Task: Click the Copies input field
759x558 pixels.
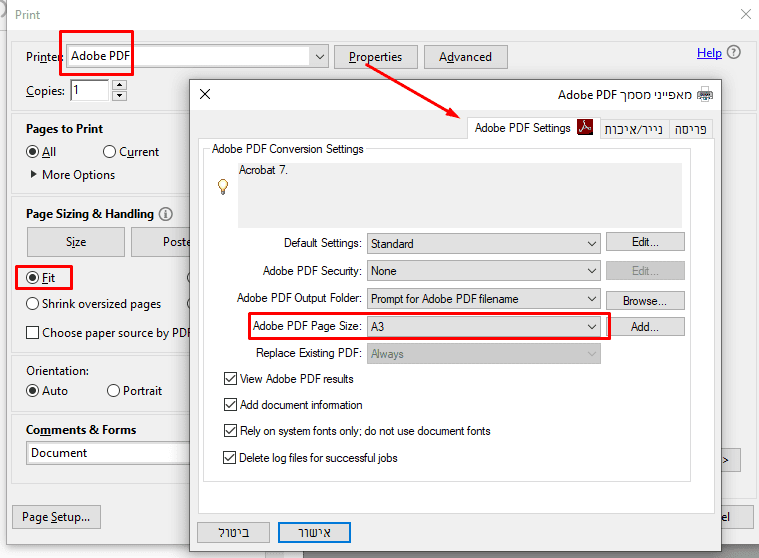Action: (90, 90)
